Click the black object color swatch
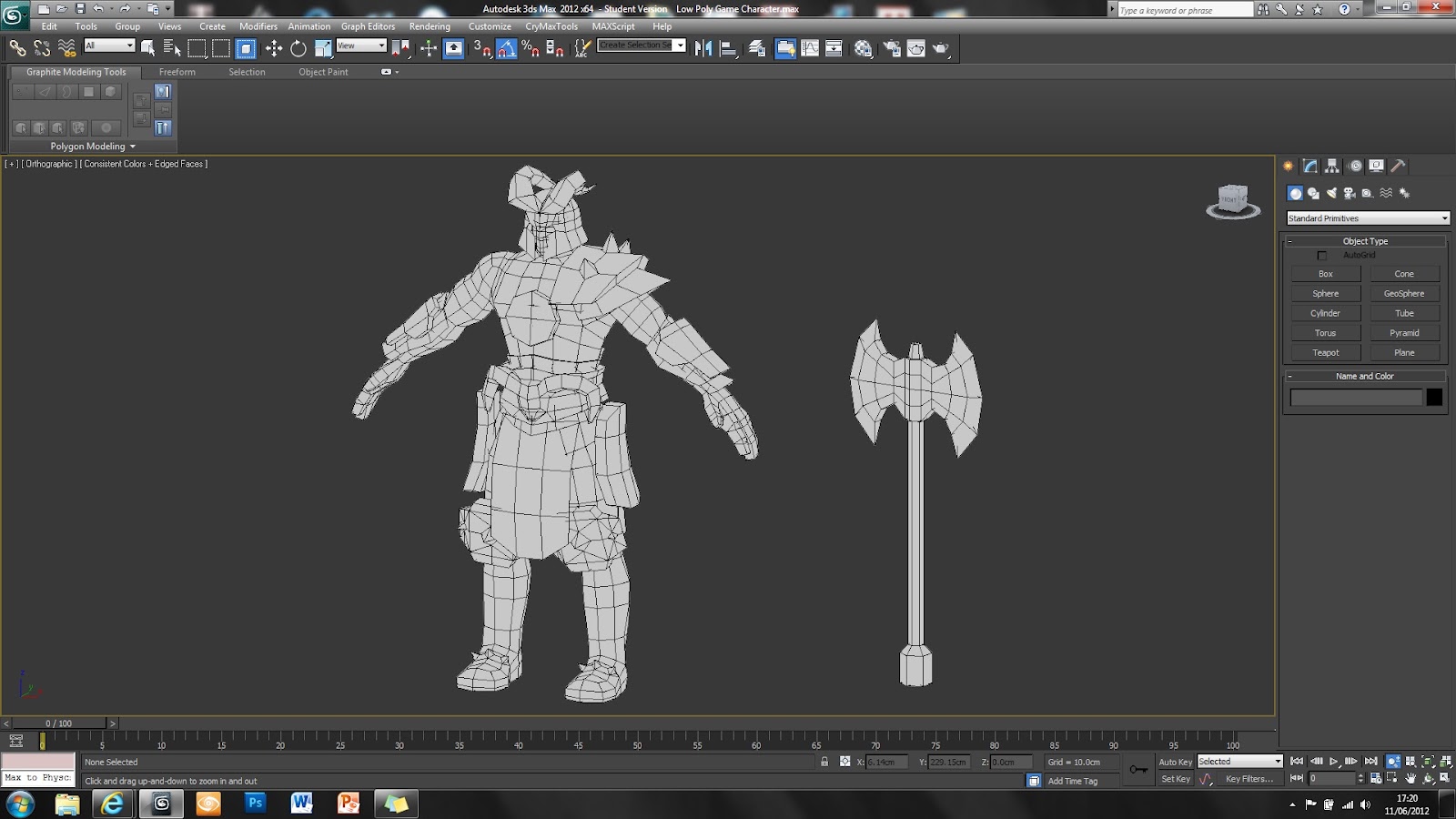 [x=1434, y=398]
